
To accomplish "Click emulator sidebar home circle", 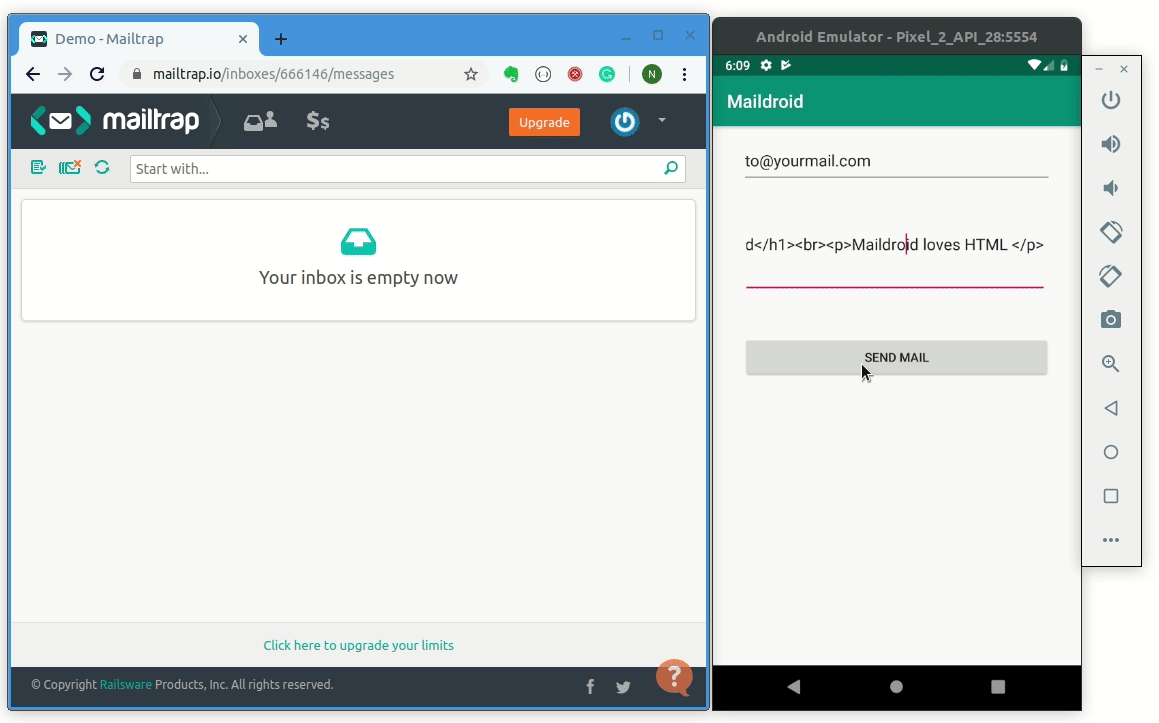I will (1110, 452).
